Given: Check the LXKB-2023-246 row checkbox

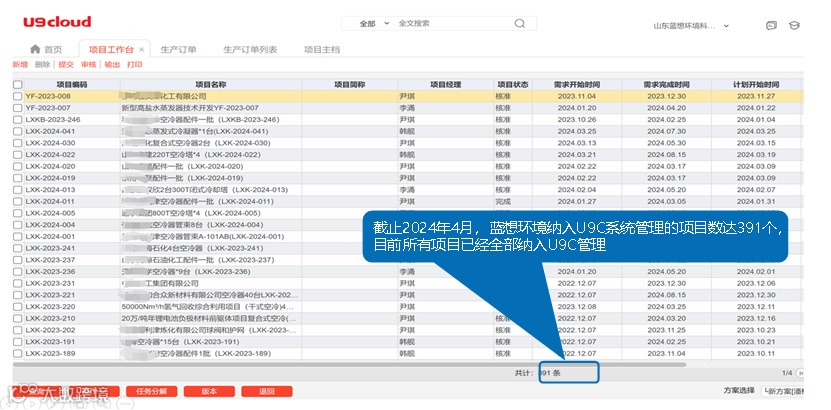Looking at the screenshot, I should point(18,120).
